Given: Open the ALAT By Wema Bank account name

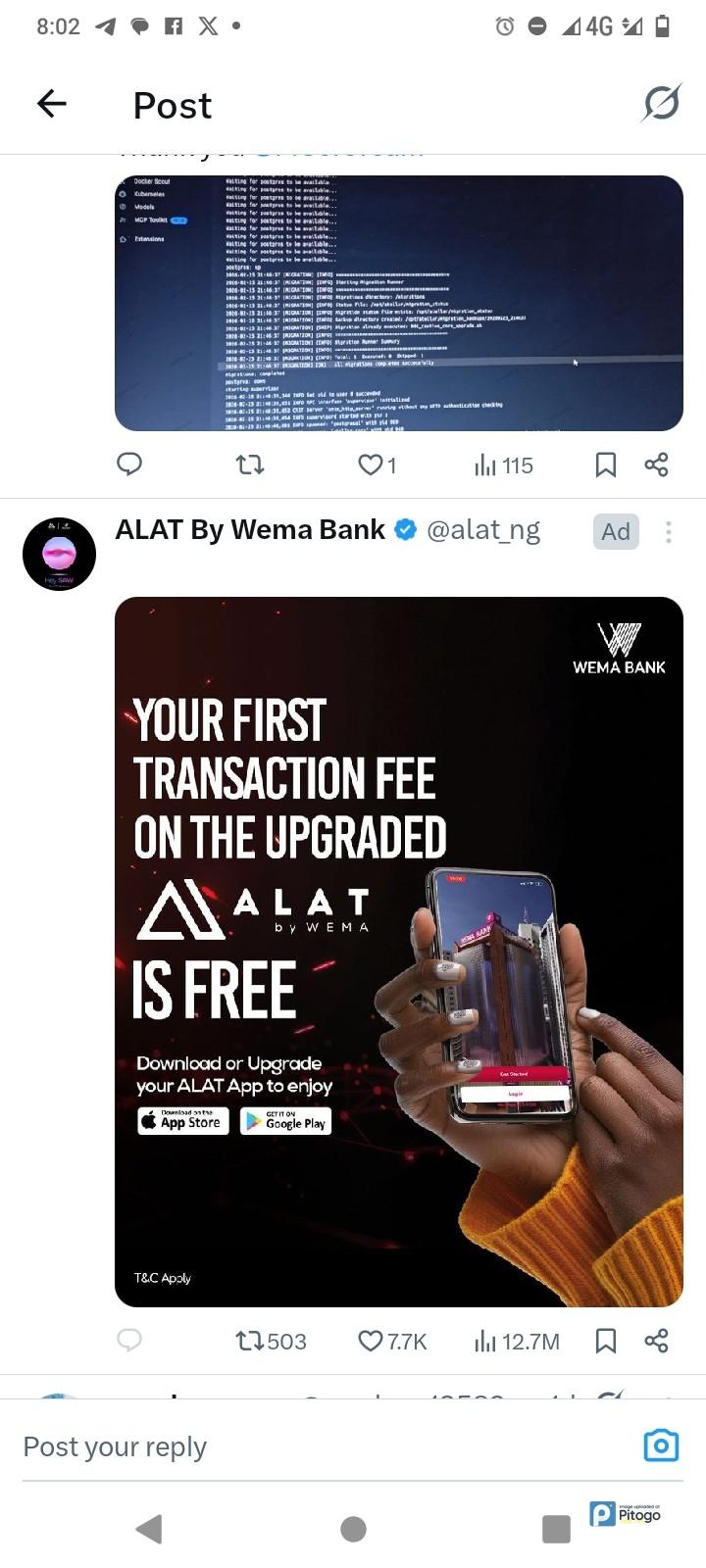Looking at the screenshot, I should 250,530.
